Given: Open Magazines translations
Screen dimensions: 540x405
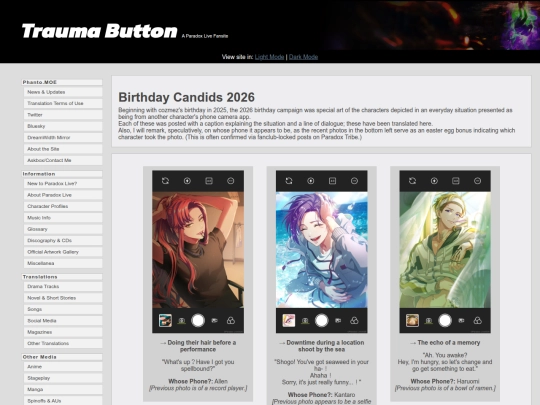Looking at the screenshot, I should pos(63,332).
